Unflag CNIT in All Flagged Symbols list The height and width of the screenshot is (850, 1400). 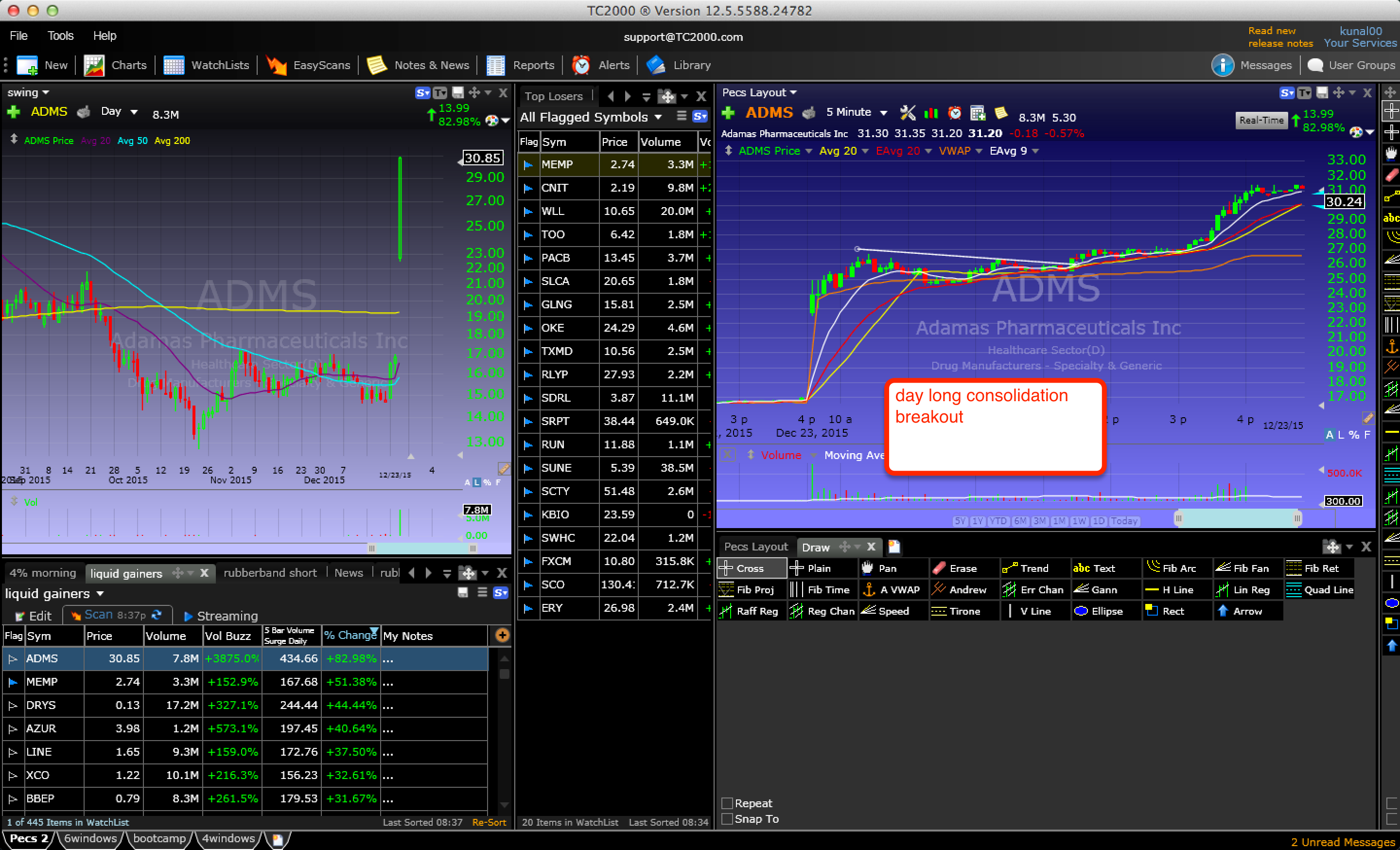point(528,188)
